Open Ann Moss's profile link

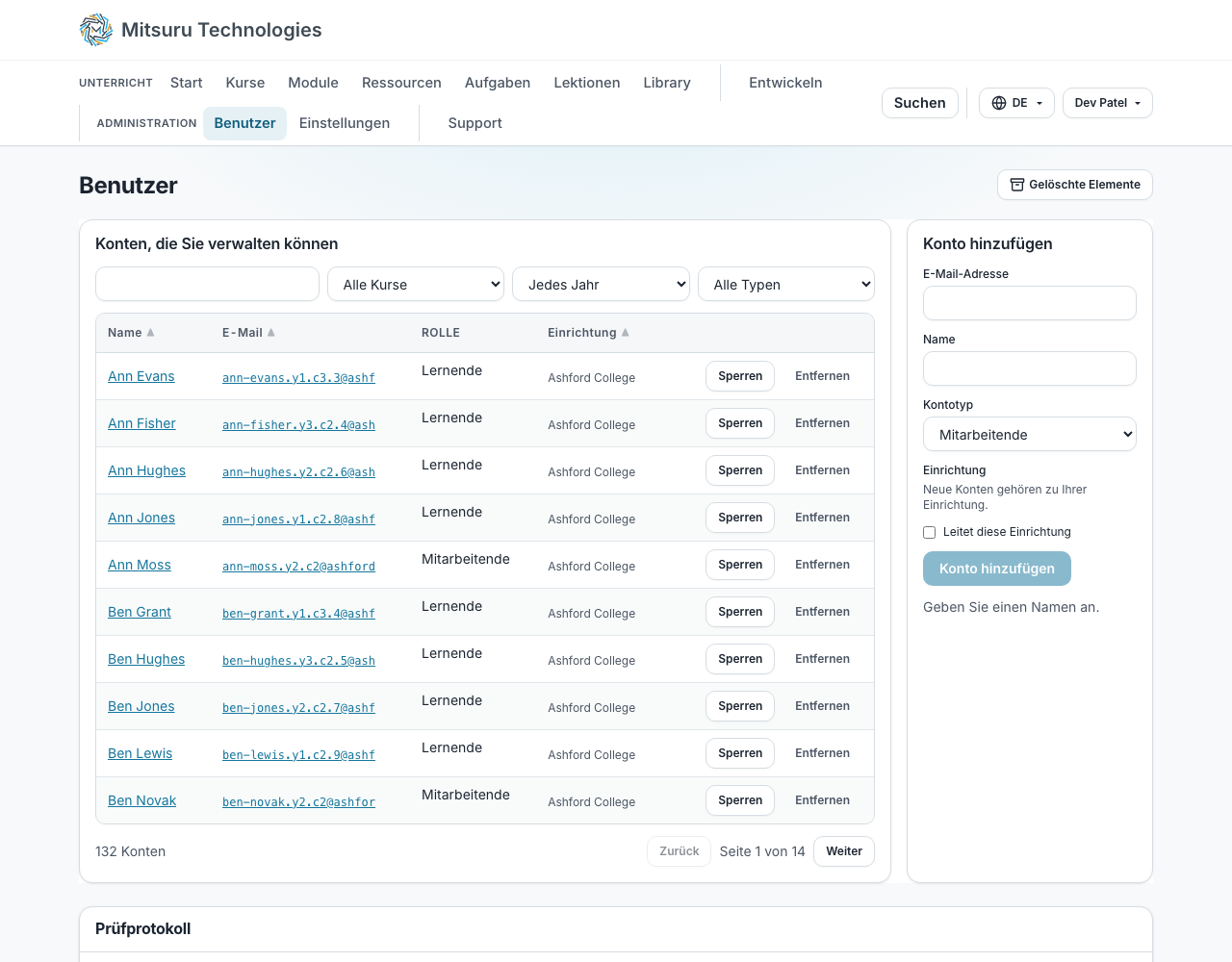point(140,565)
